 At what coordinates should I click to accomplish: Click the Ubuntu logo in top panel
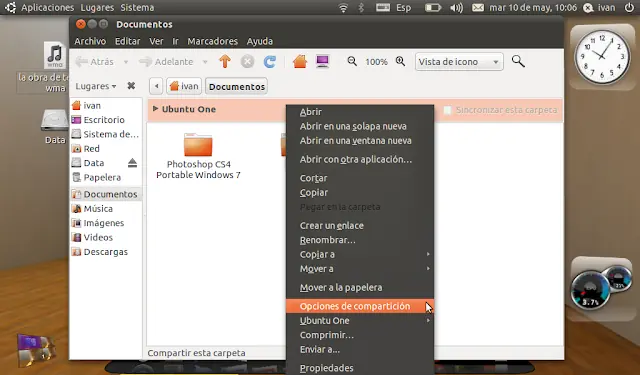click(10, 7)
